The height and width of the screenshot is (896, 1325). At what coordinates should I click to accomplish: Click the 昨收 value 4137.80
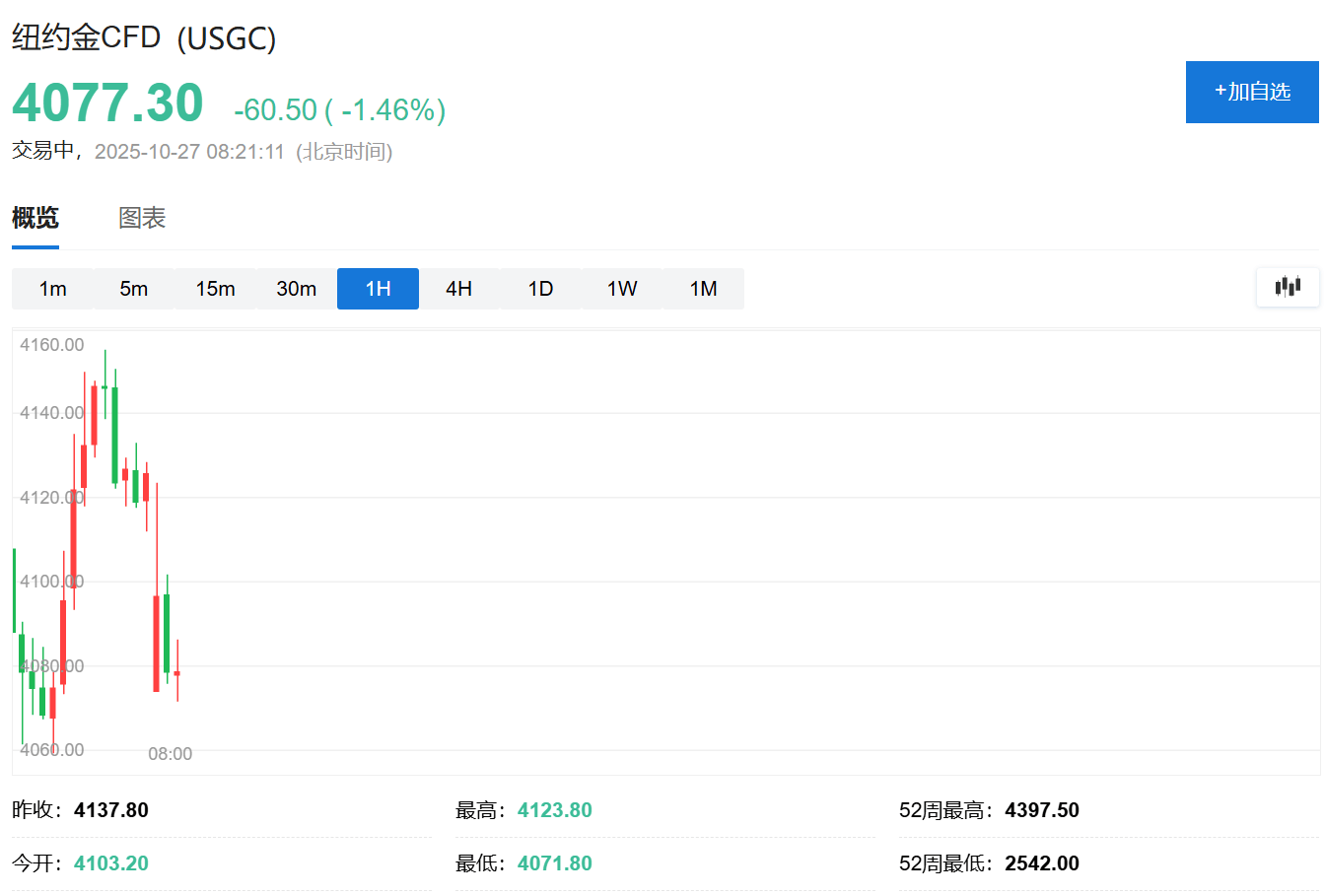pos(110,810)
